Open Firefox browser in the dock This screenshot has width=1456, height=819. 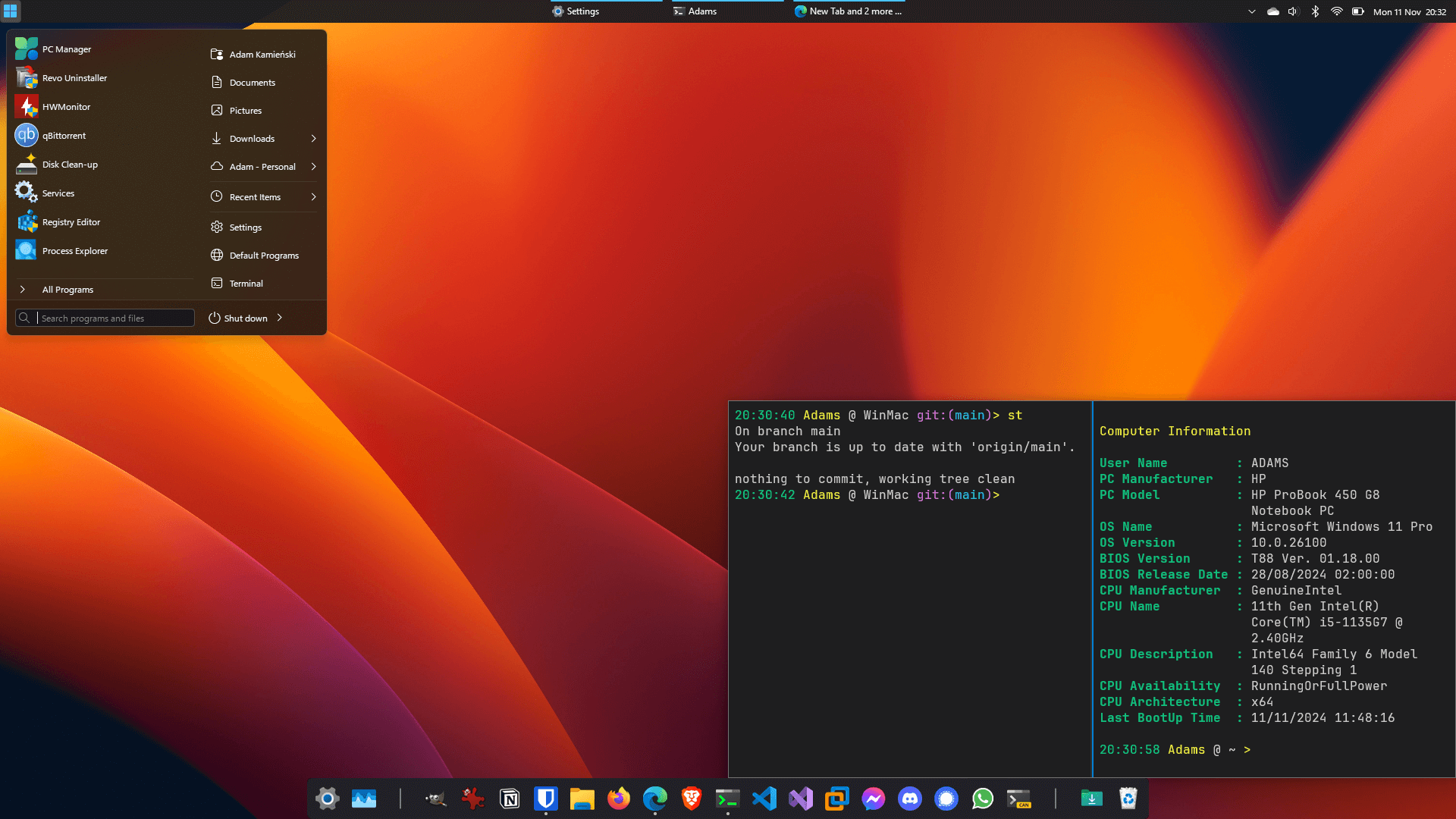point(619,799)
